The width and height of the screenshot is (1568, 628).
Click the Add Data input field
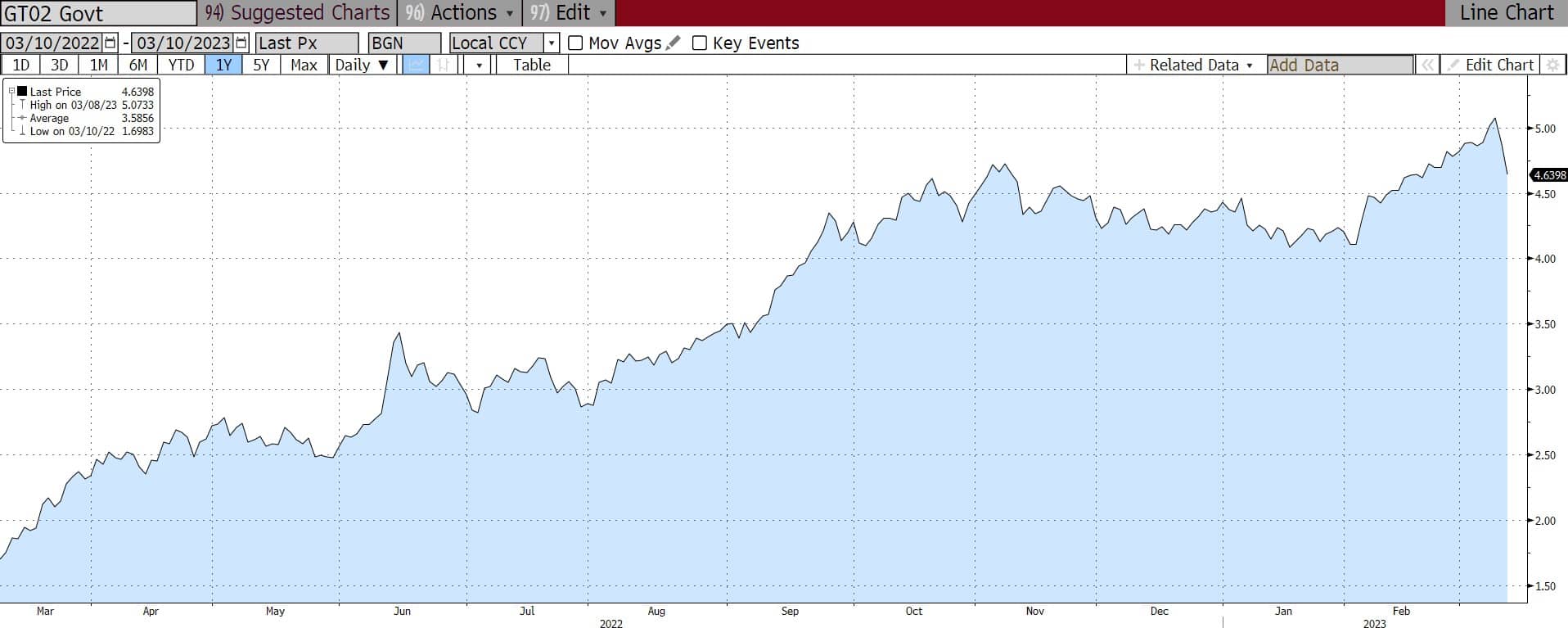pyautogui.click(x=1340, y=65)
